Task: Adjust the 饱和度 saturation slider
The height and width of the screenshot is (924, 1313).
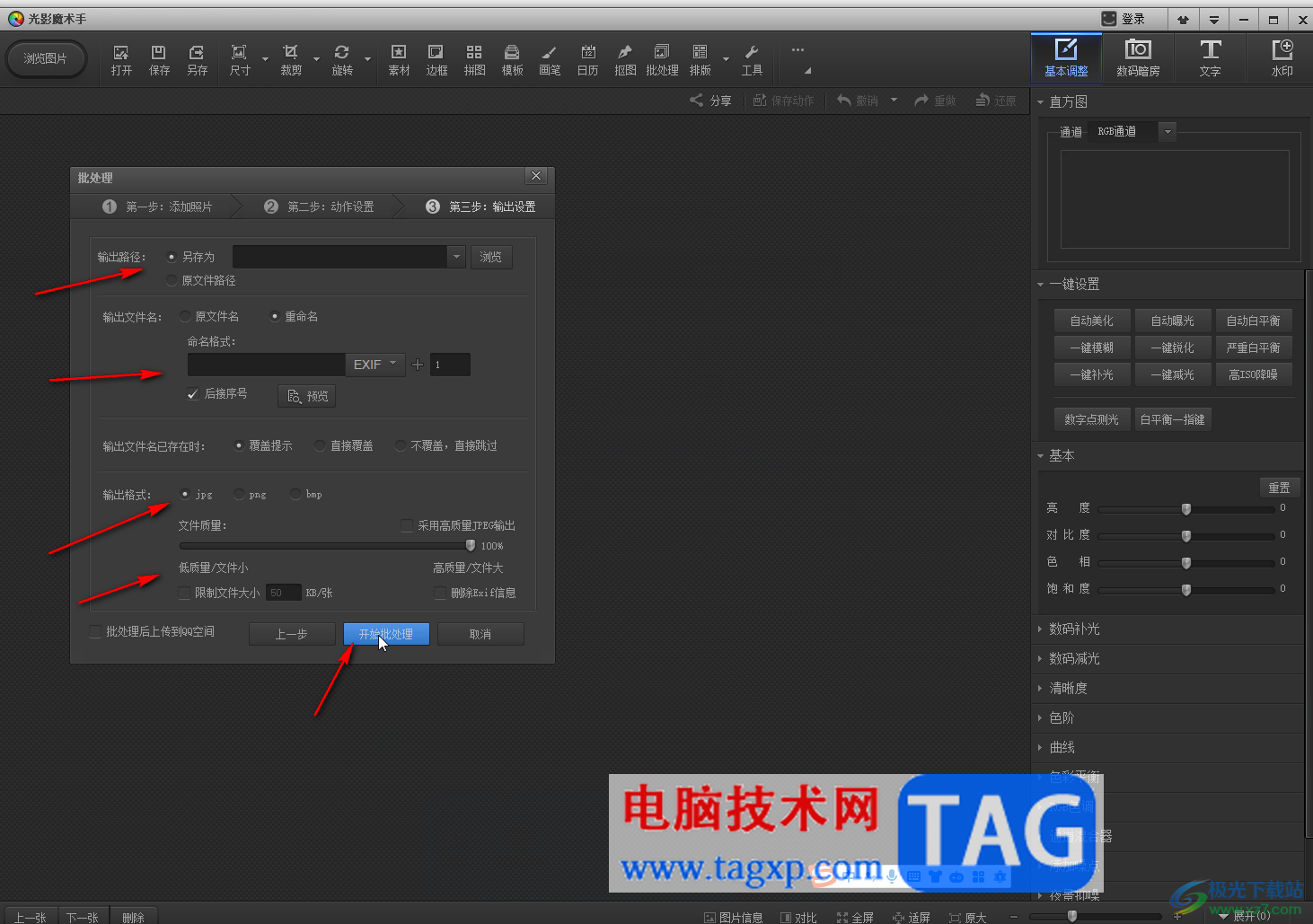Action: coord(1186,590)
